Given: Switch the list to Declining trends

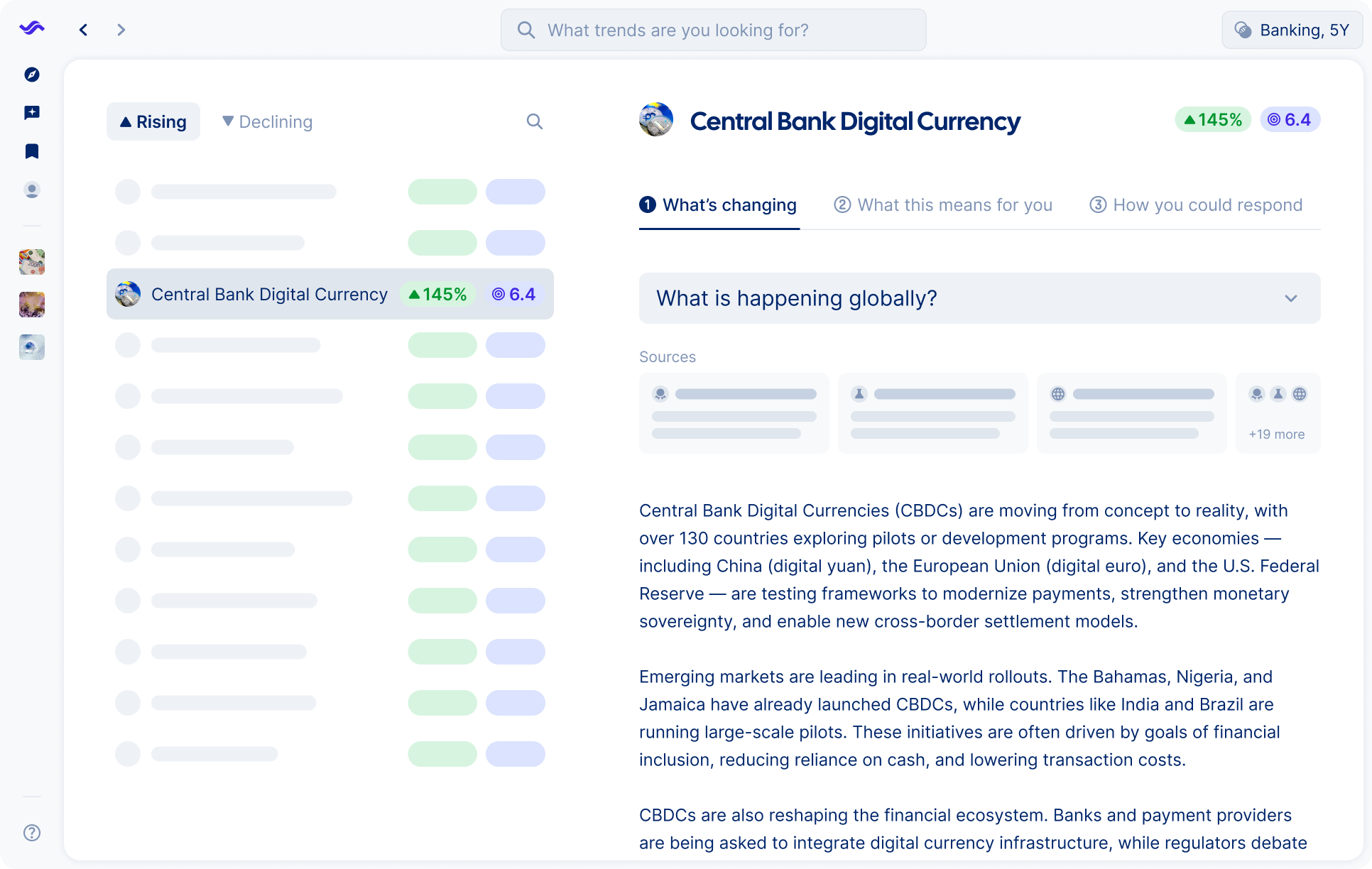Looking at the screenshot, I should coord(267,122).
